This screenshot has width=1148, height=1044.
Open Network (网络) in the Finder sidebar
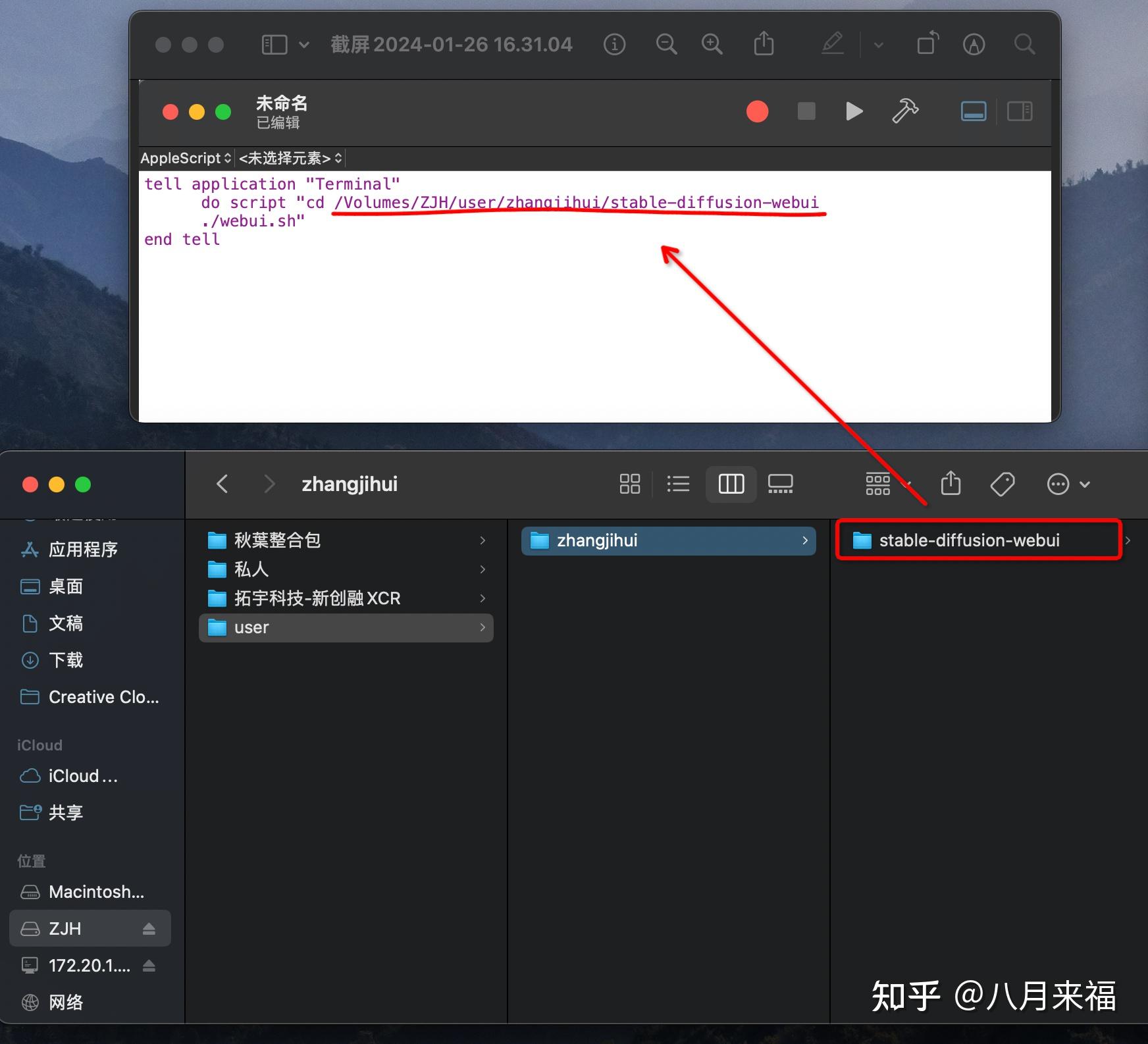click(x=90, y=1003)
